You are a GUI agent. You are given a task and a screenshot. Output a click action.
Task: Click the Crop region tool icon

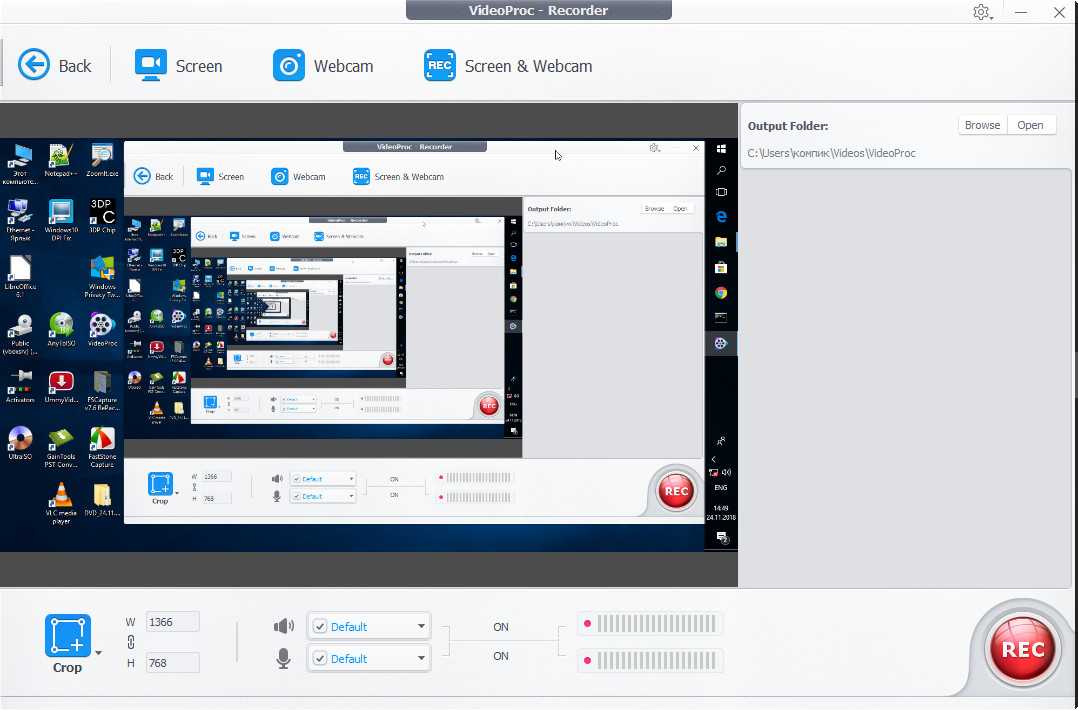coord(67,636)
